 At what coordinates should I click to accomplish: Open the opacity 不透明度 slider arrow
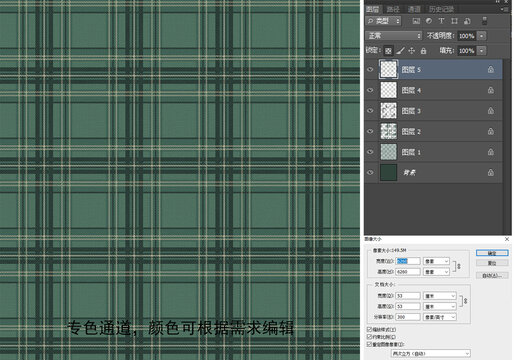coord(482,36)
